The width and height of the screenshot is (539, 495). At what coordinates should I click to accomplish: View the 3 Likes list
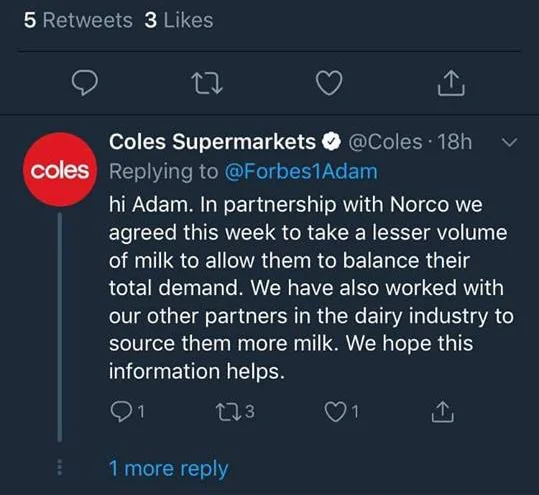click(x=179, y=20)
